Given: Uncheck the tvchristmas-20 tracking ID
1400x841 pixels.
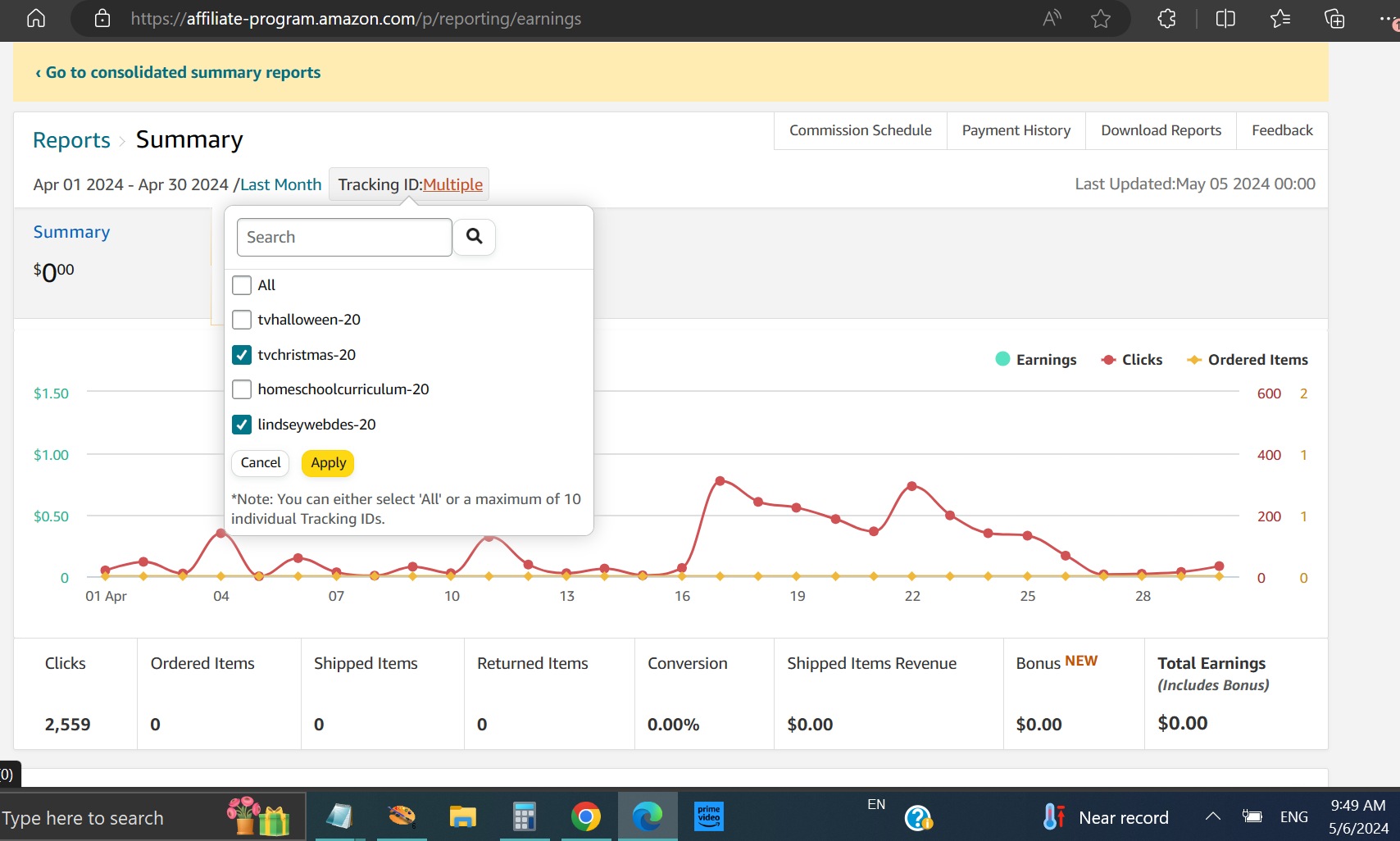Looking at the screenshot, I should point(242,355).
